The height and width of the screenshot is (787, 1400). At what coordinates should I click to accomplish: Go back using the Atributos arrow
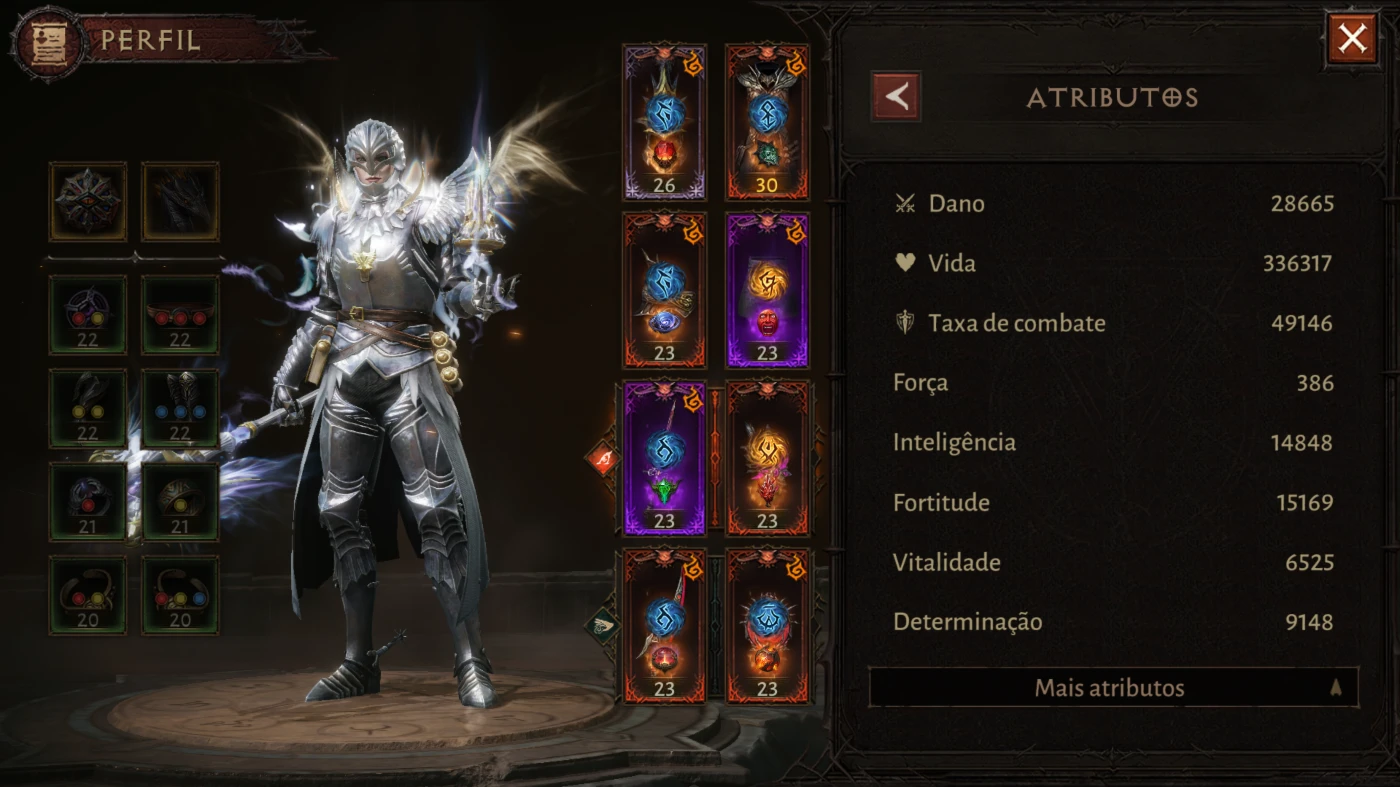[896, 97]
